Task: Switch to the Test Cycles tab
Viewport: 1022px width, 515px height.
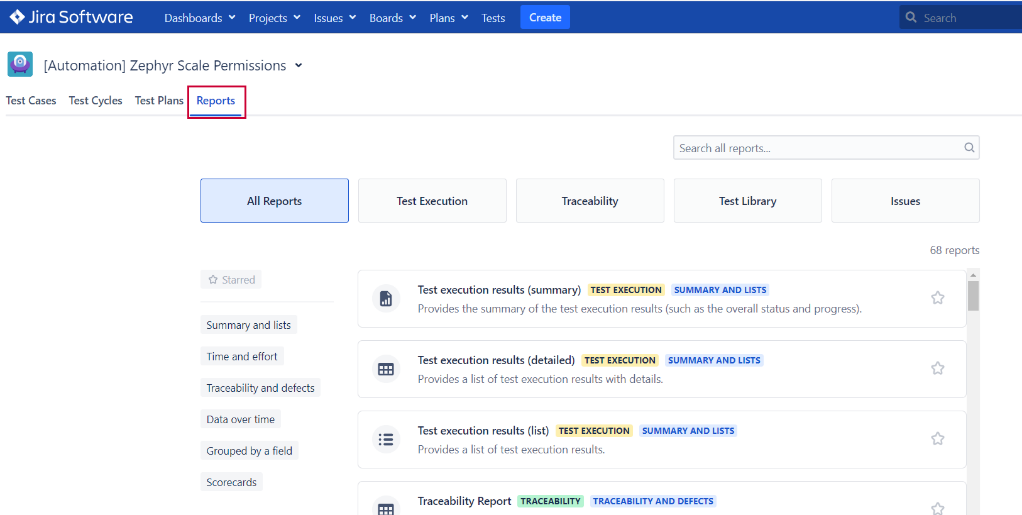Action: [95, 101]
